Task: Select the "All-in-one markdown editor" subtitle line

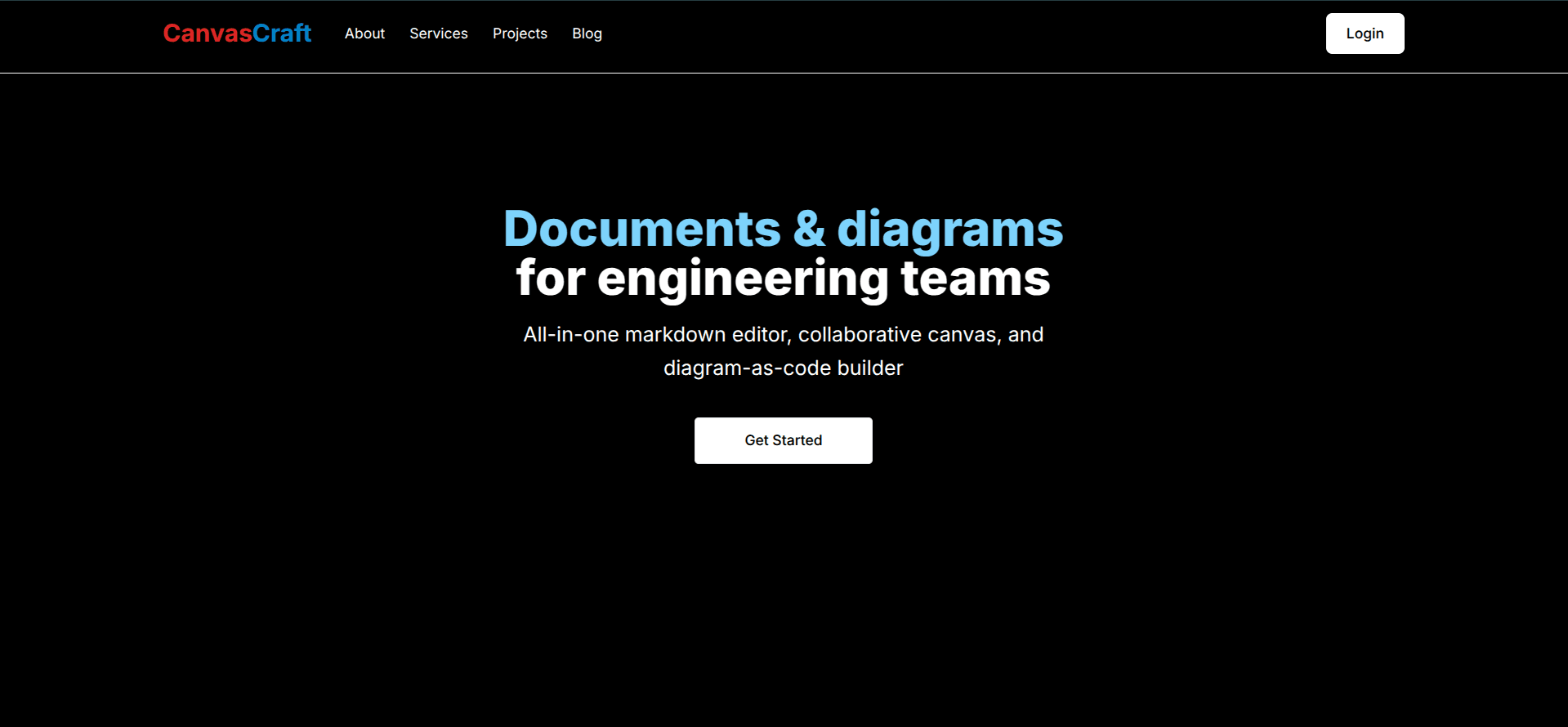Action: point(783,335)
